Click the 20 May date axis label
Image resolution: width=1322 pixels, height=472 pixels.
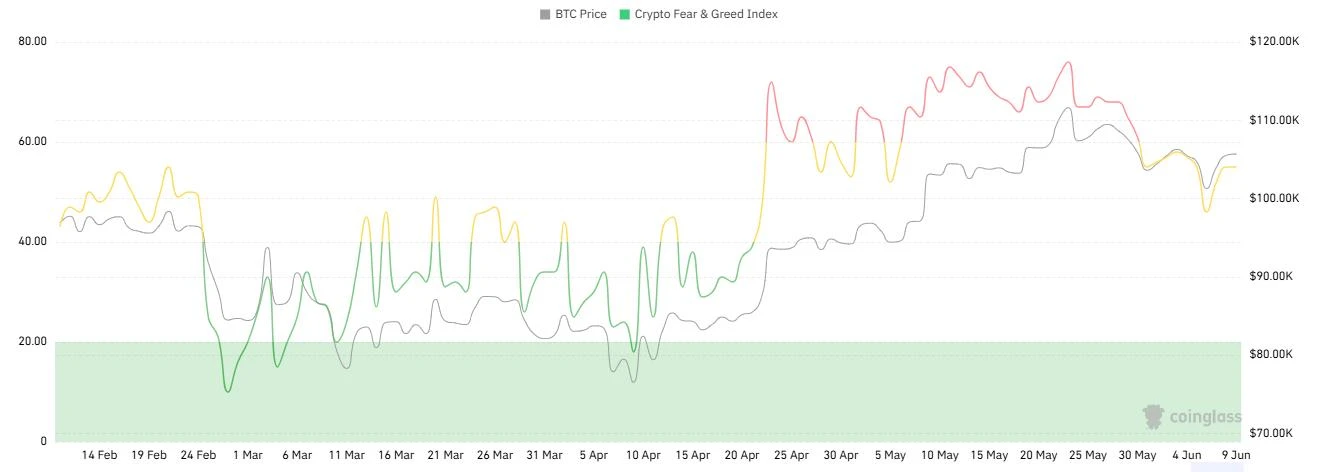1039,455
